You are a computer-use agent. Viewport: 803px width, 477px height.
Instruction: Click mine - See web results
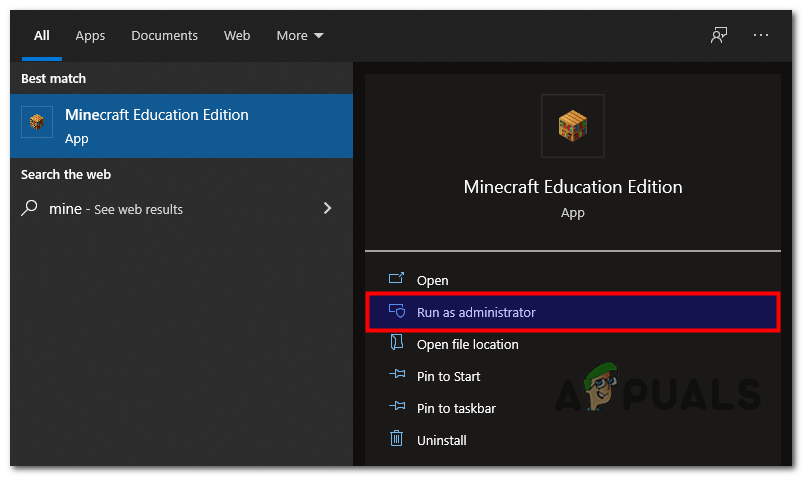181,209
